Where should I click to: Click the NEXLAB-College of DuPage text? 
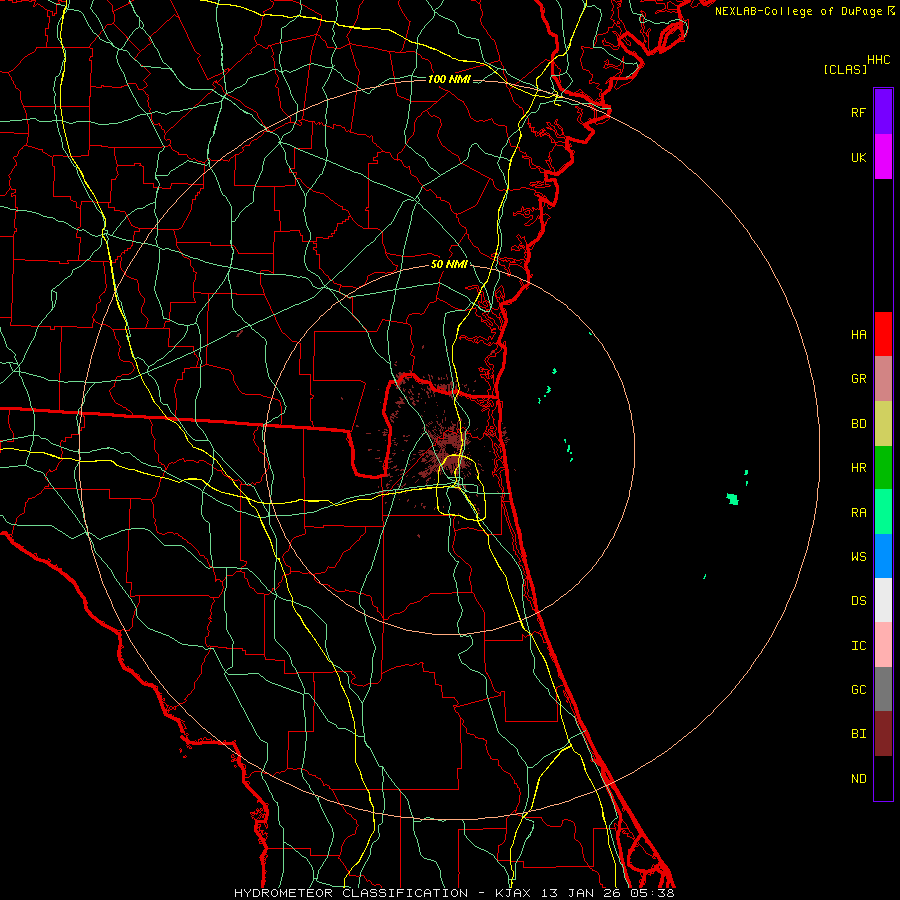(x=798, y=11)
